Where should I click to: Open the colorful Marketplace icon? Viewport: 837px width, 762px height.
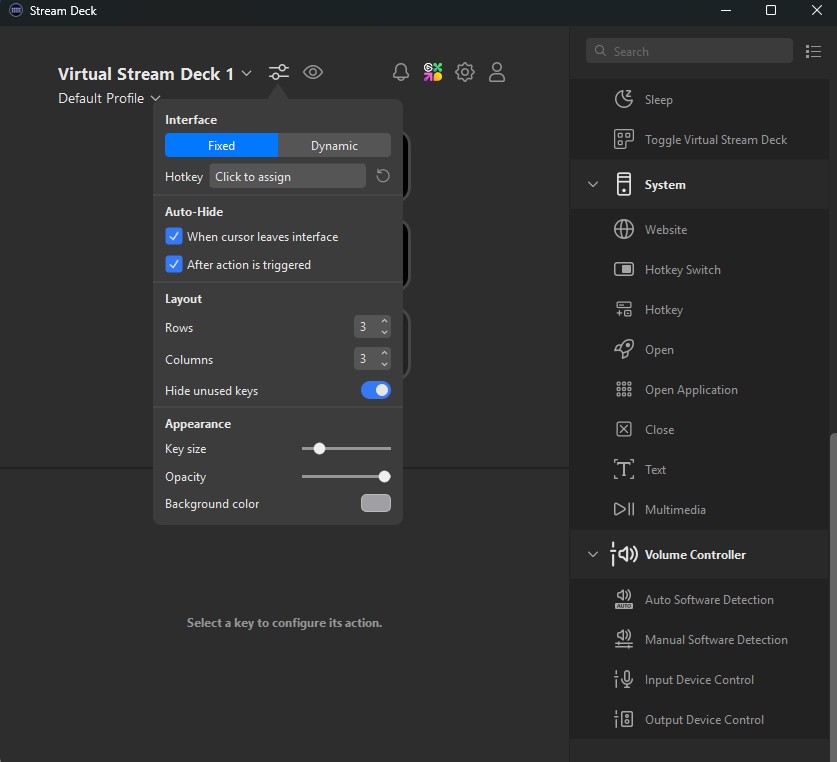[x=433, y=72]
